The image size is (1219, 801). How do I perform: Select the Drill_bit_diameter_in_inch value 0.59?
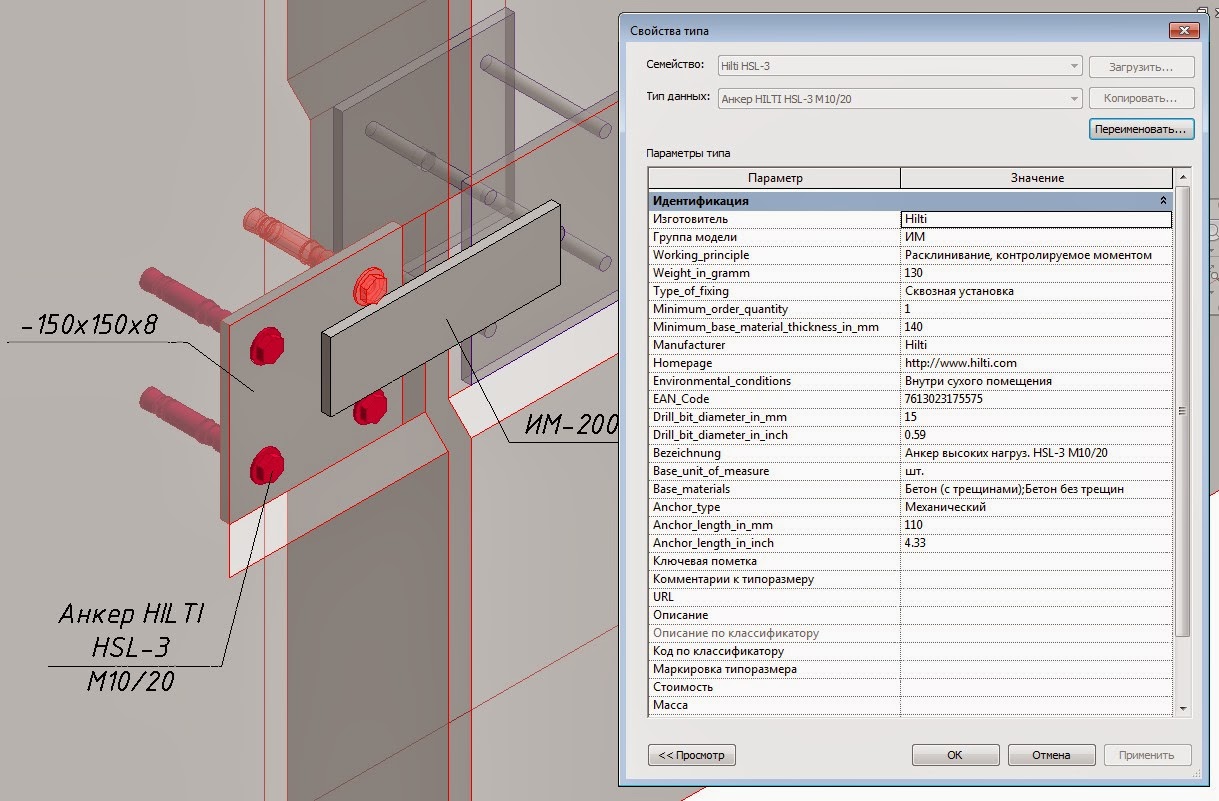point(1036,435)
